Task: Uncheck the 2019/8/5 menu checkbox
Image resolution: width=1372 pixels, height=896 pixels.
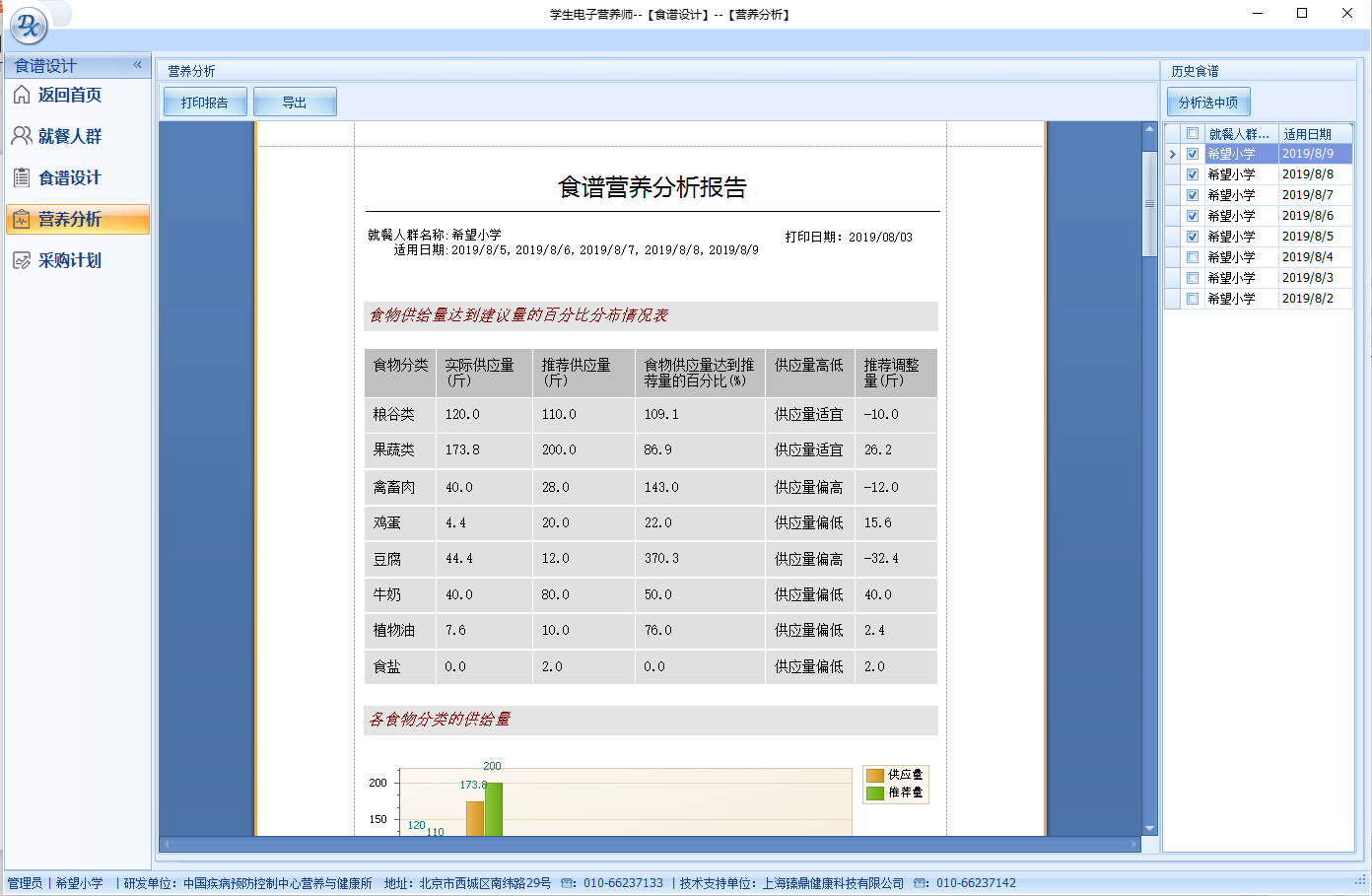Action: pyautogui.click(x=1193, y=237)
